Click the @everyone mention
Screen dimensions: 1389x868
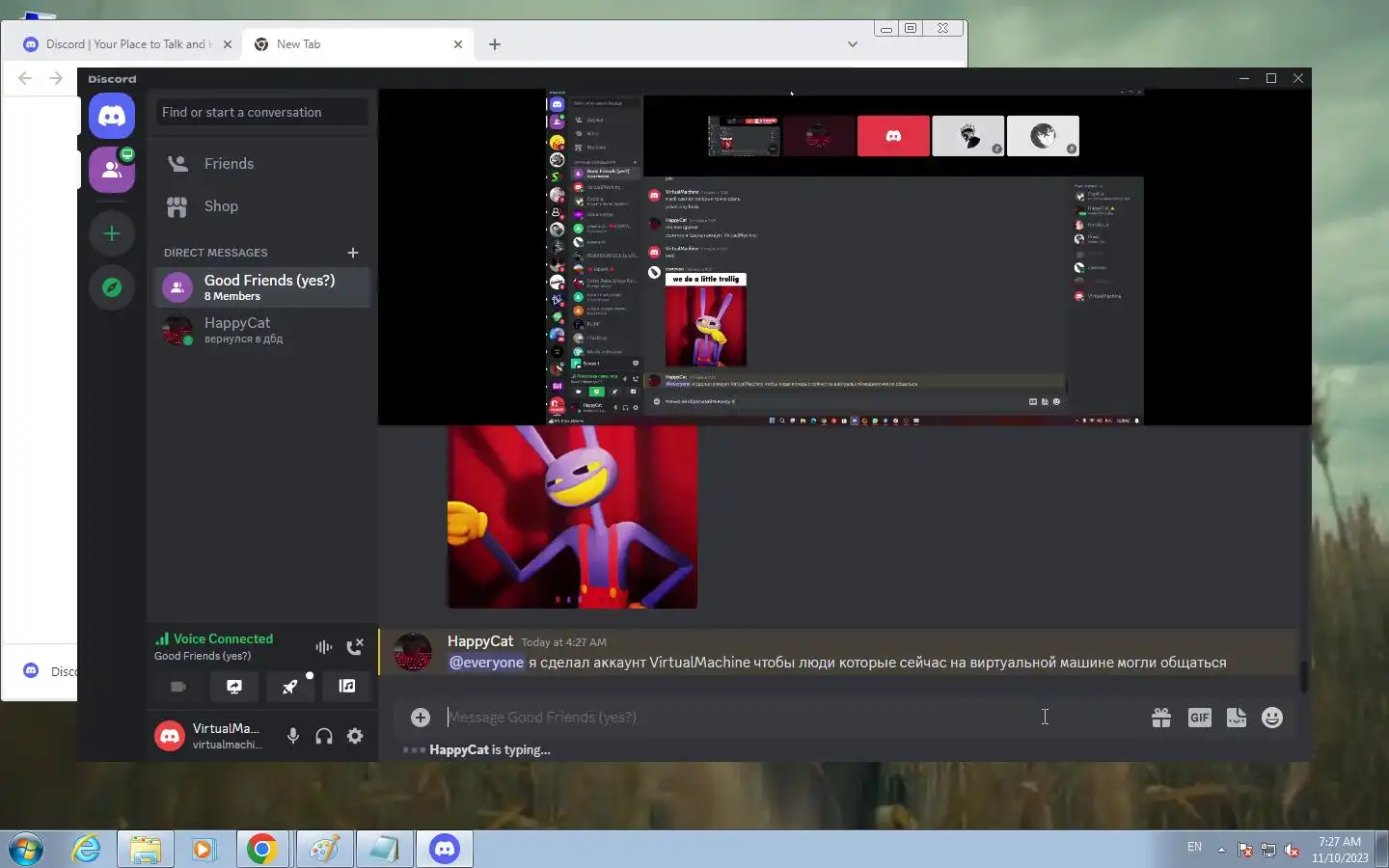[x=487, y=663]
